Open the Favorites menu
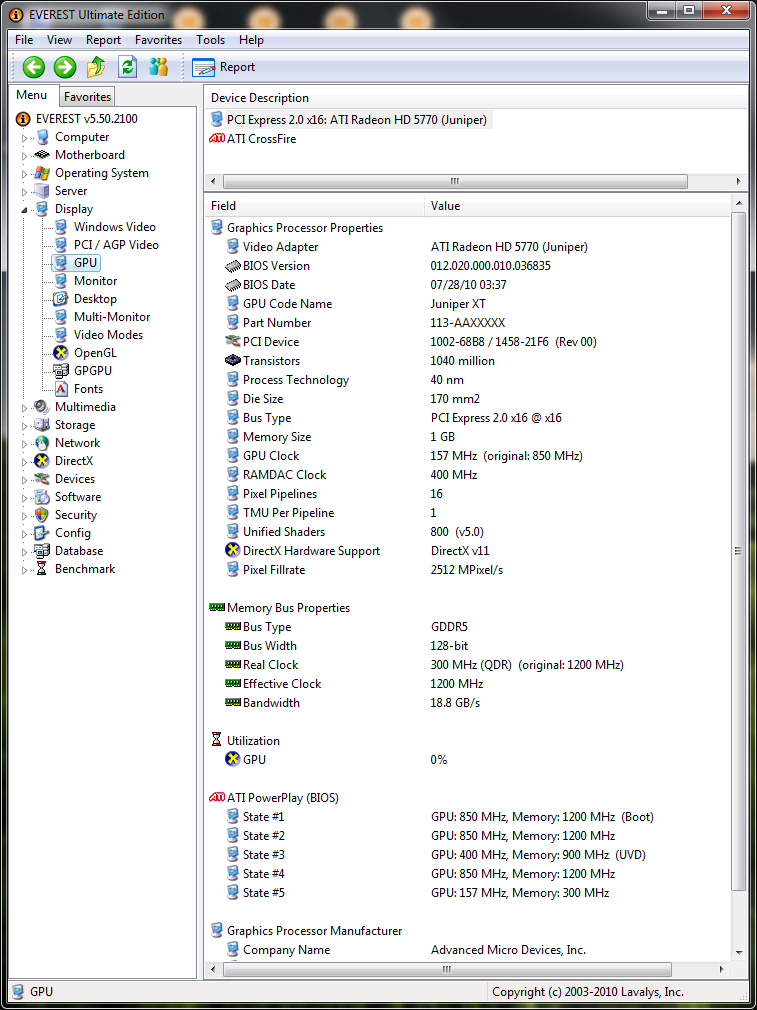Viewport: 757px width, 1010px height. click(158, 40)
